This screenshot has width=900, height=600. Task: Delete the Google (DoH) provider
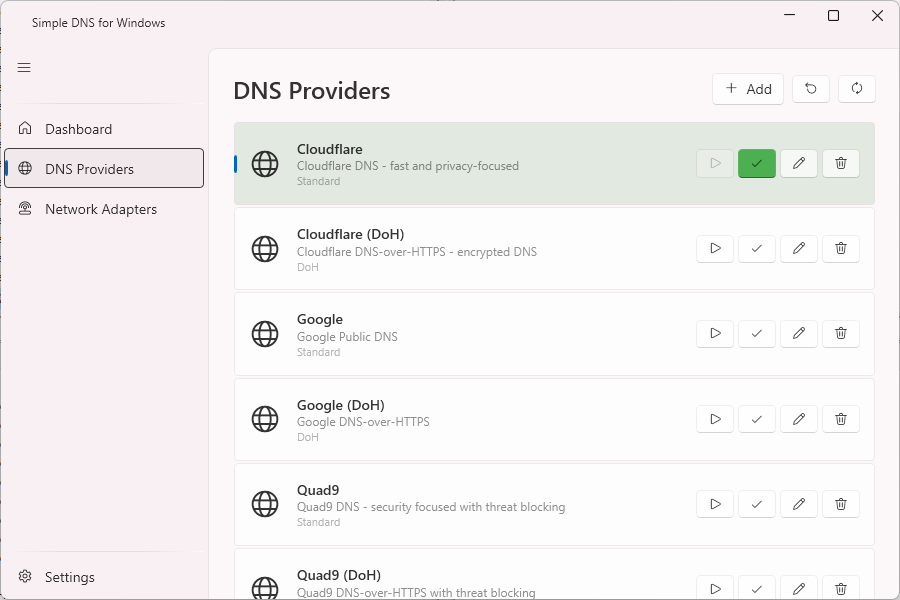click(841, 419)
